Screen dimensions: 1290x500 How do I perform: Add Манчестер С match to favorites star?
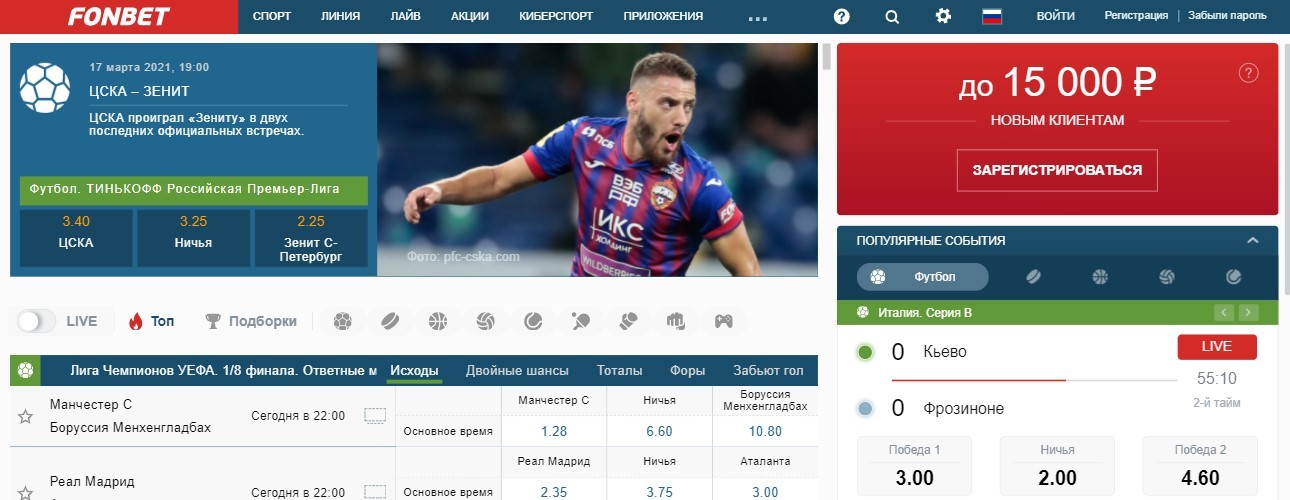coord(26,416)
